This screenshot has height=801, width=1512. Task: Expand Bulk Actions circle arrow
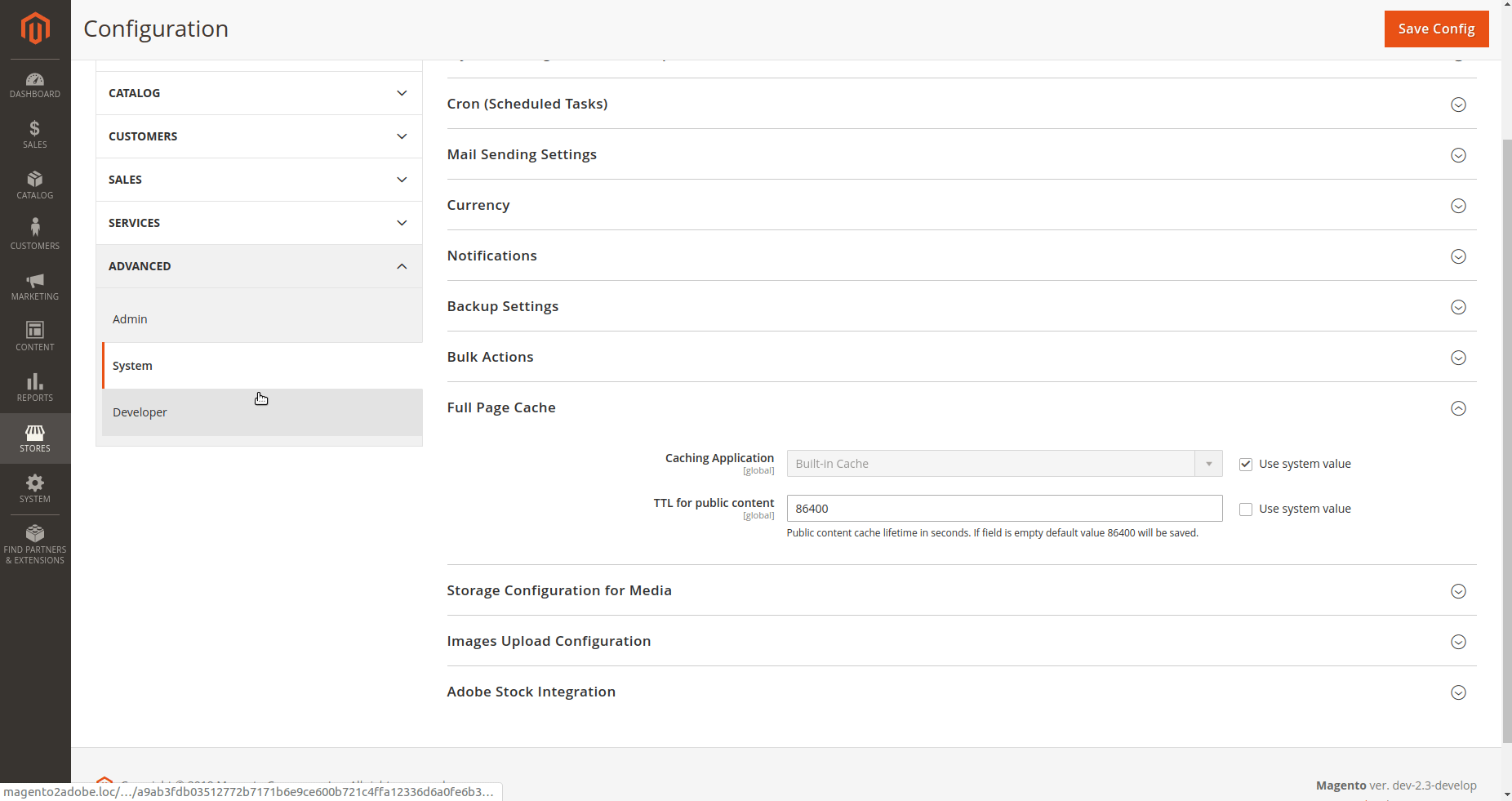tap(1458, 358)
